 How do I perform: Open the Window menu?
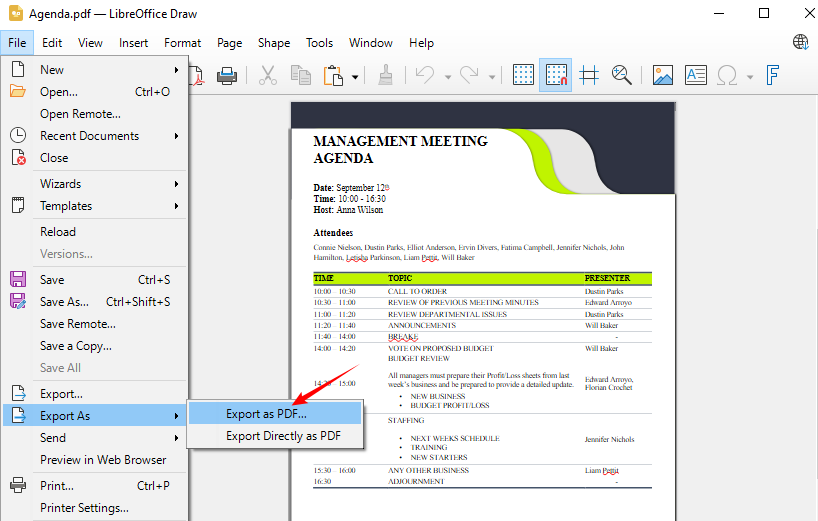pyautogui.click(x=371, y=43)
